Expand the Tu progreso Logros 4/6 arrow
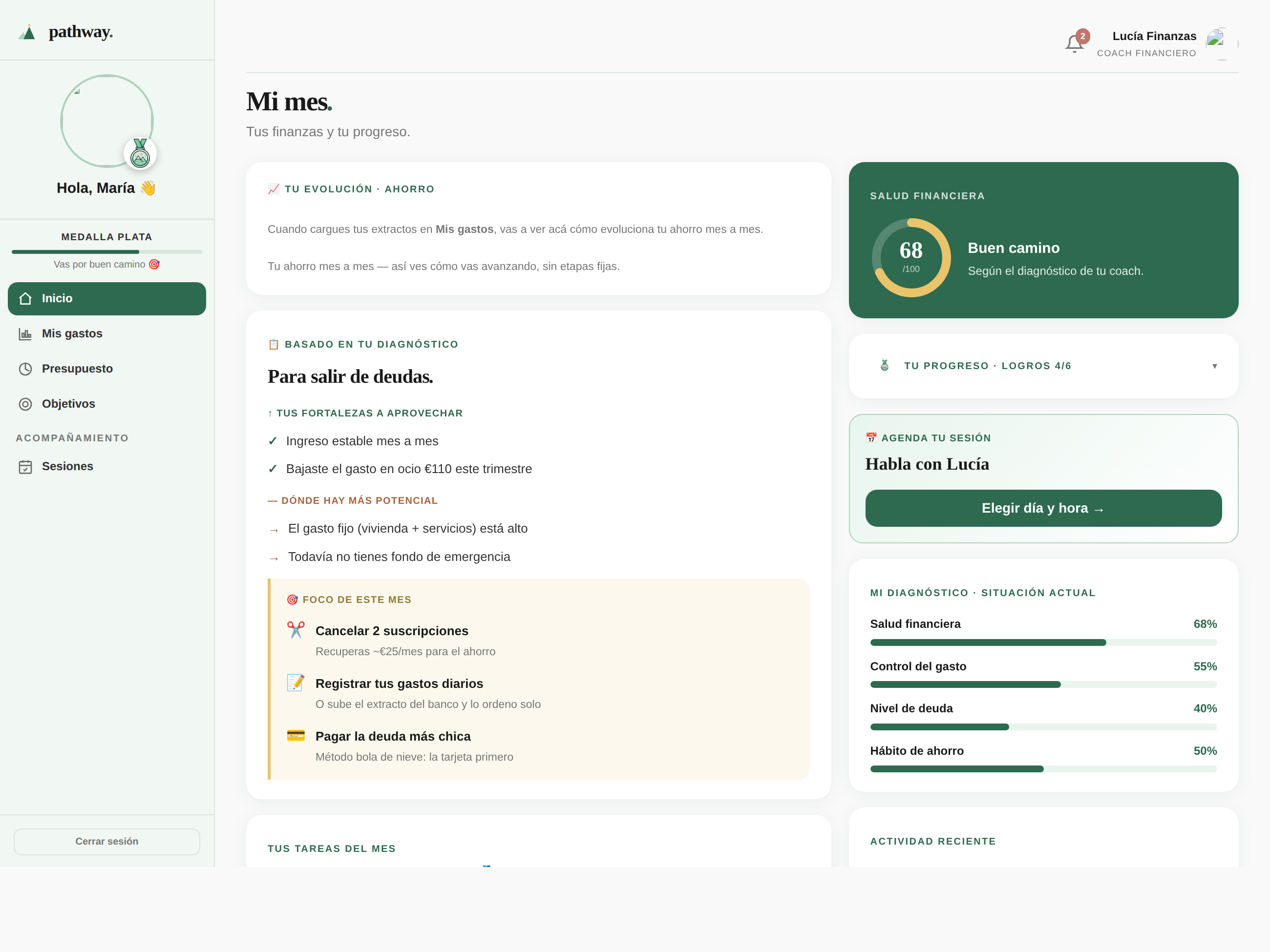This screenshot has height=952, width=1270. click(x=1214, y=366)
